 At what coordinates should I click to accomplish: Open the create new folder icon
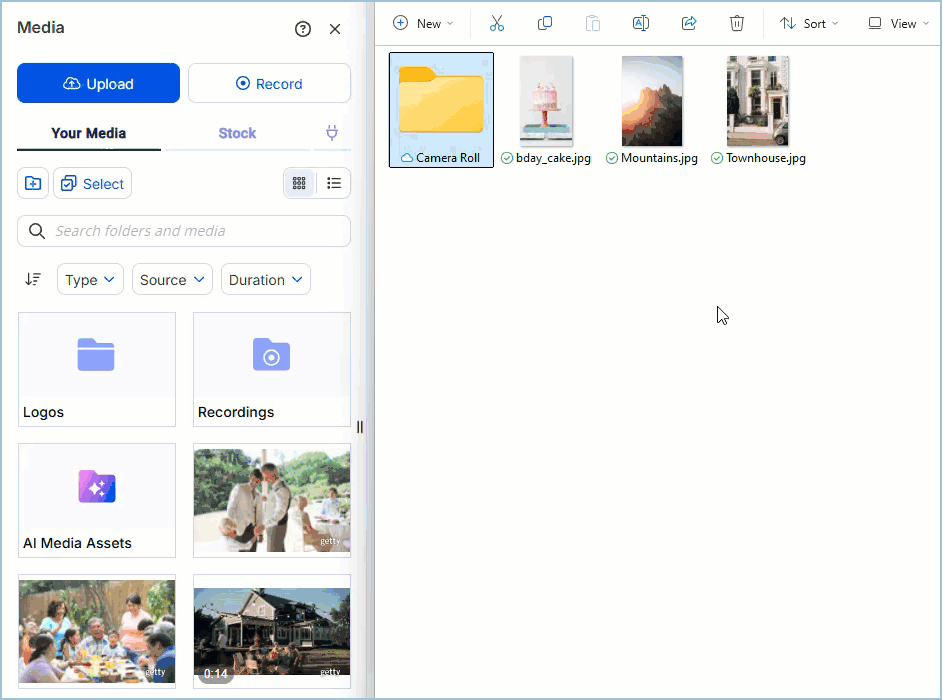32,183
